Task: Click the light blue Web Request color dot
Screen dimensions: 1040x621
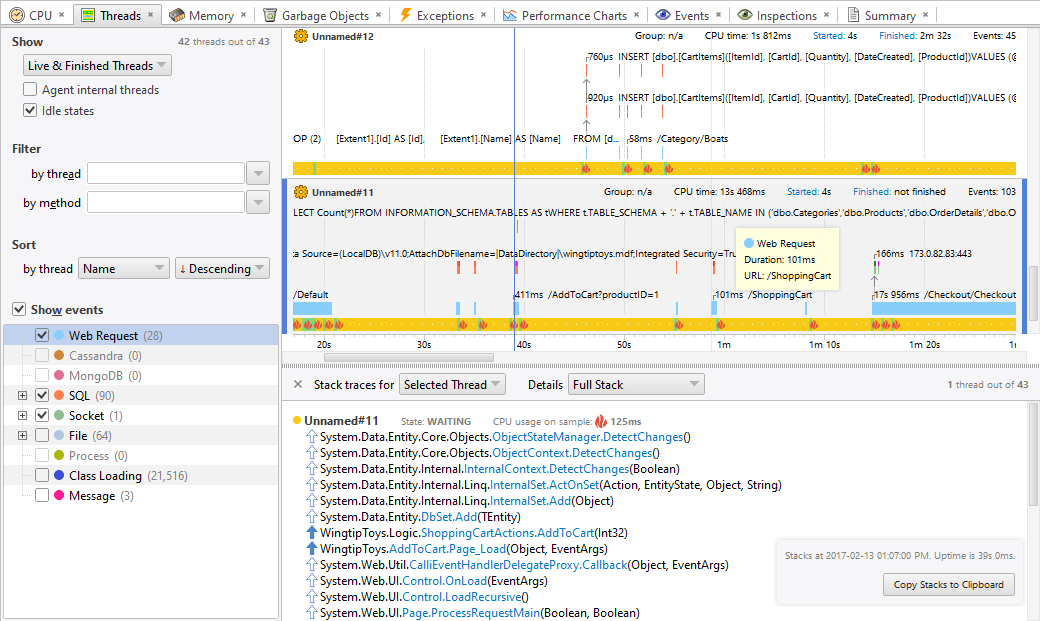Action: (x=59, y=335)
